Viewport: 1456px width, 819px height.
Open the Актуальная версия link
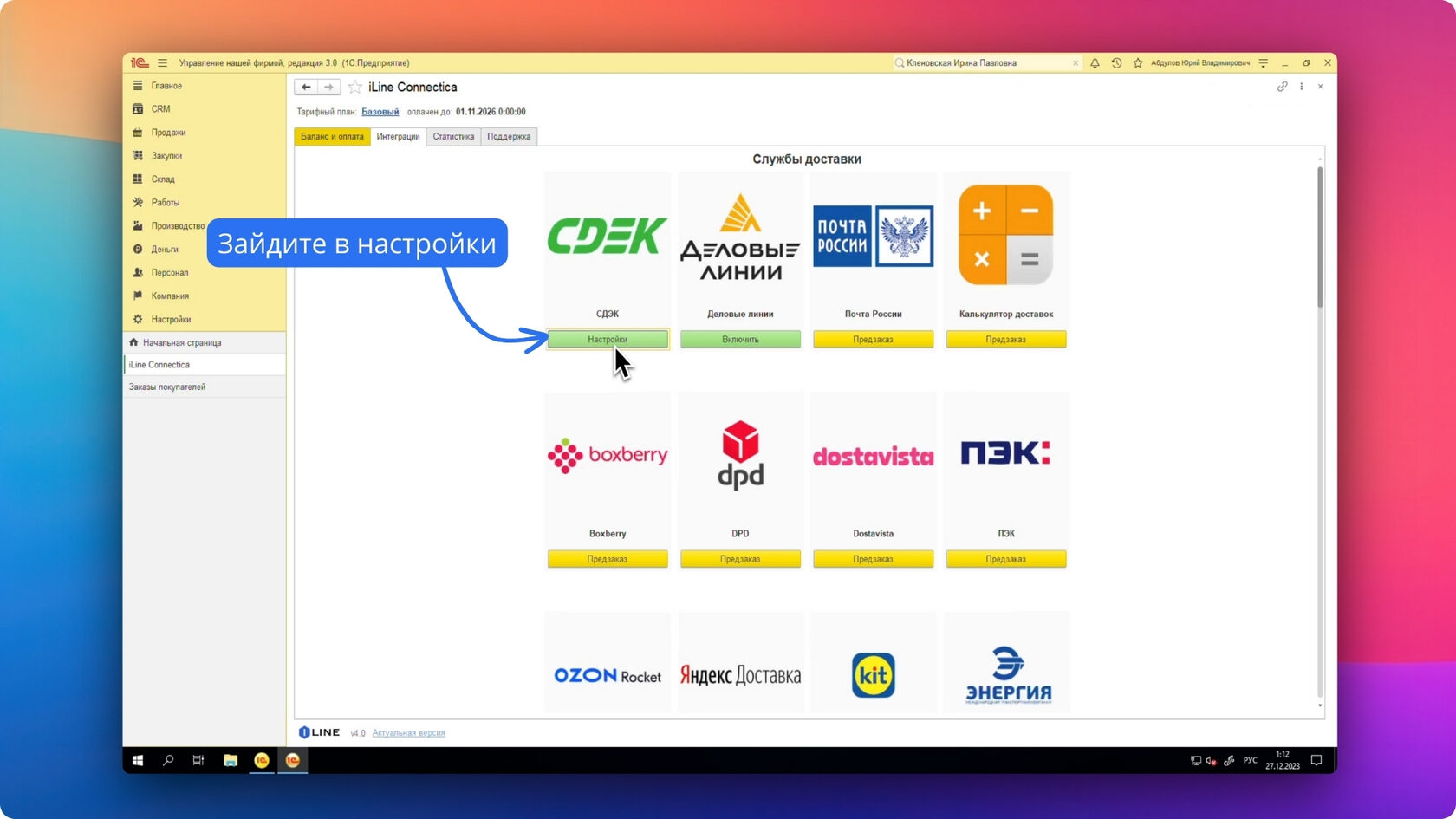[408, 733]
